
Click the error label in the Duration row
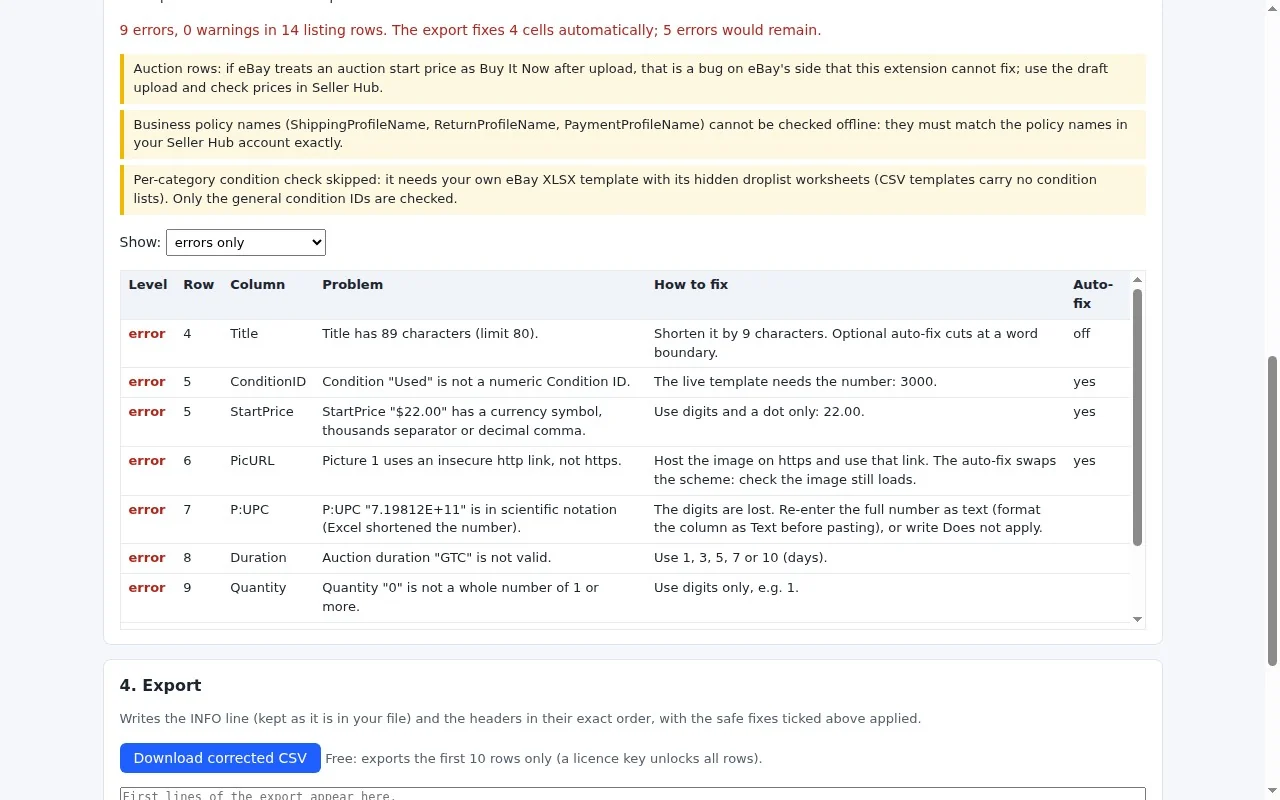click(x=147, y=558)
